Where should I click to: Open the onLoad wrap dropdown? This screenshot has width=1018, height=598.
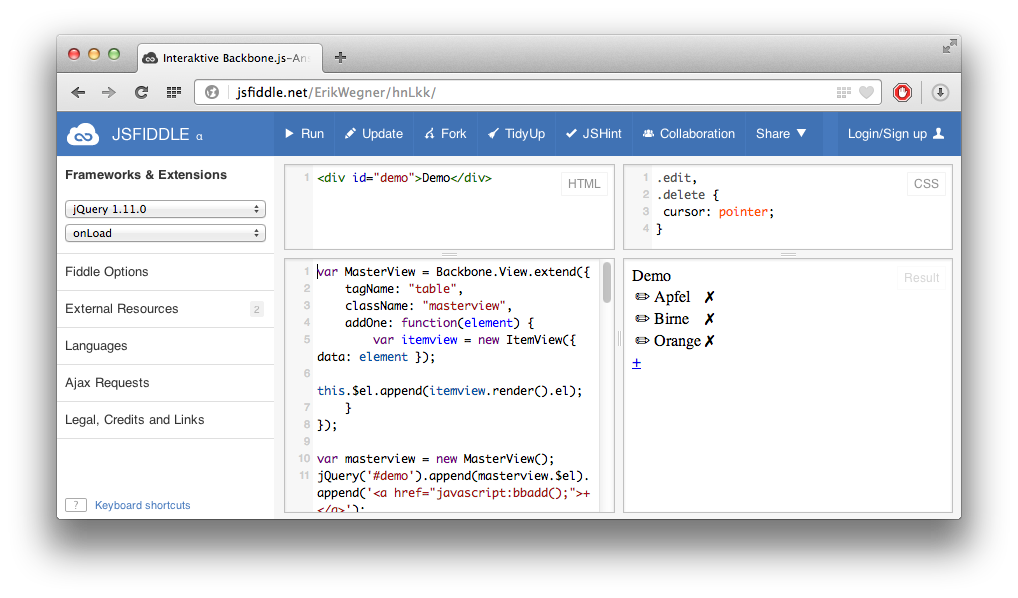pos(165,233)
